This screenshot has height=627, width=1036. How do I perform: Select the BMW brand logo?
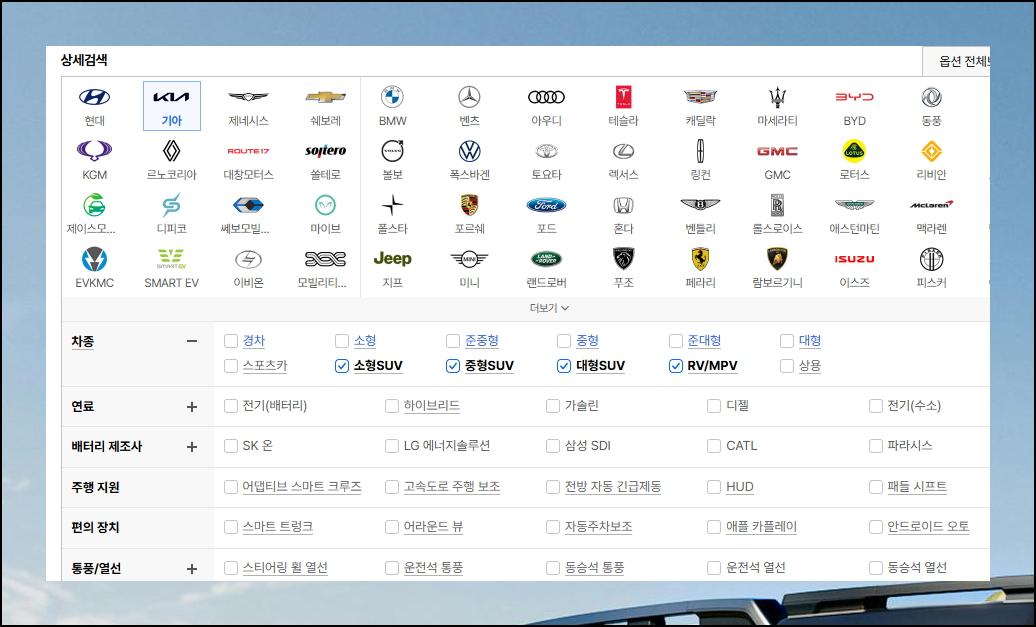tap(392, 97)
